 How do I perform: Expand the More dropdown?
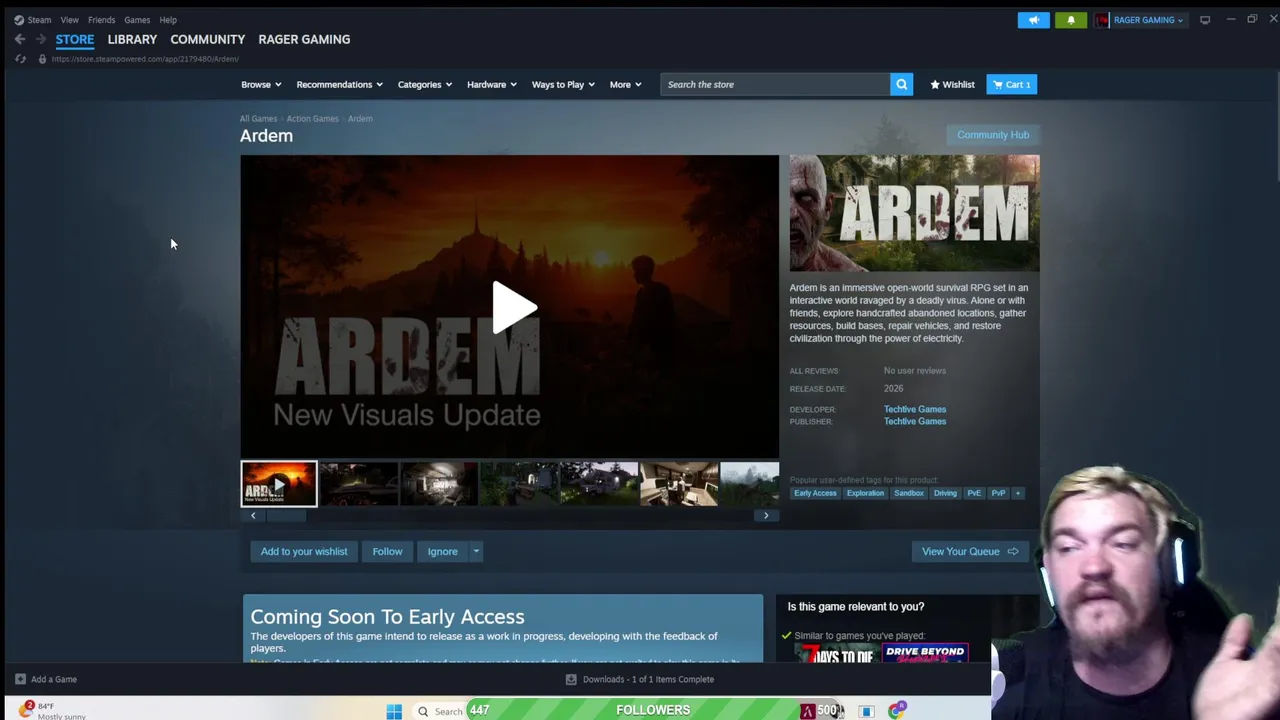[626, 84]
